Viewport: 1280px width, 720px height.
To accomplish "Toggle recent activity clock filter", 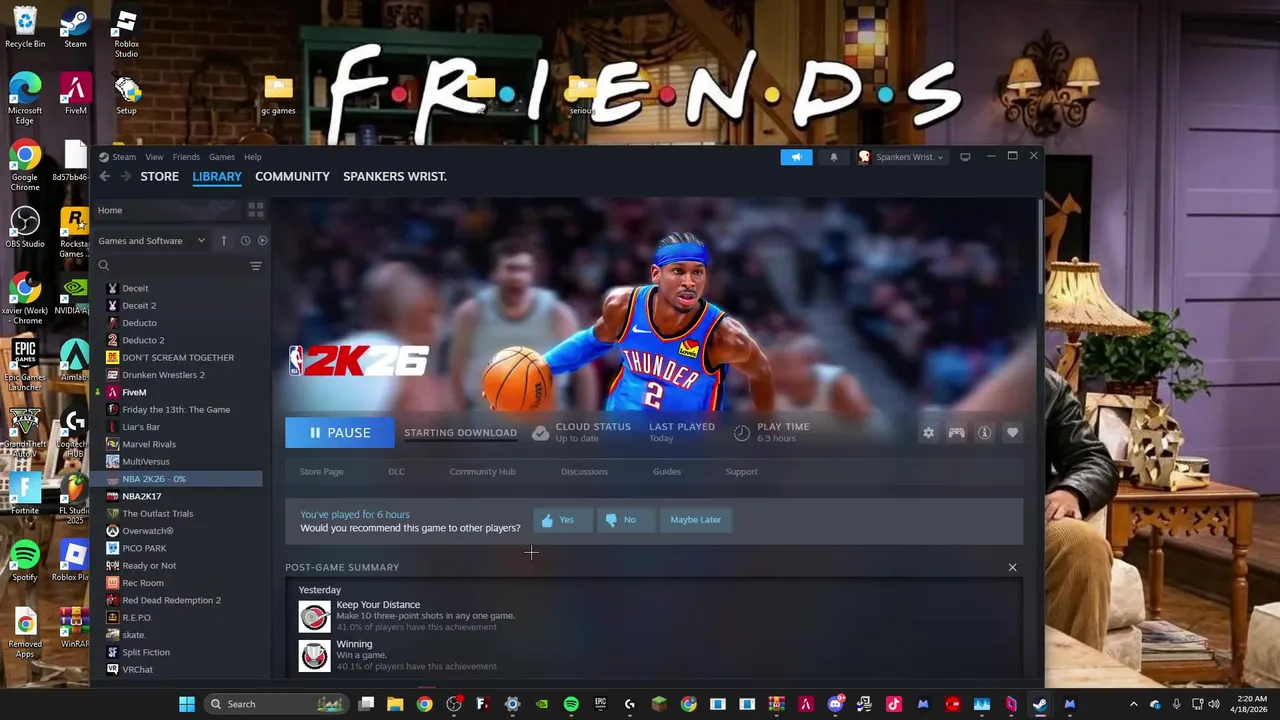I will 245,240.
